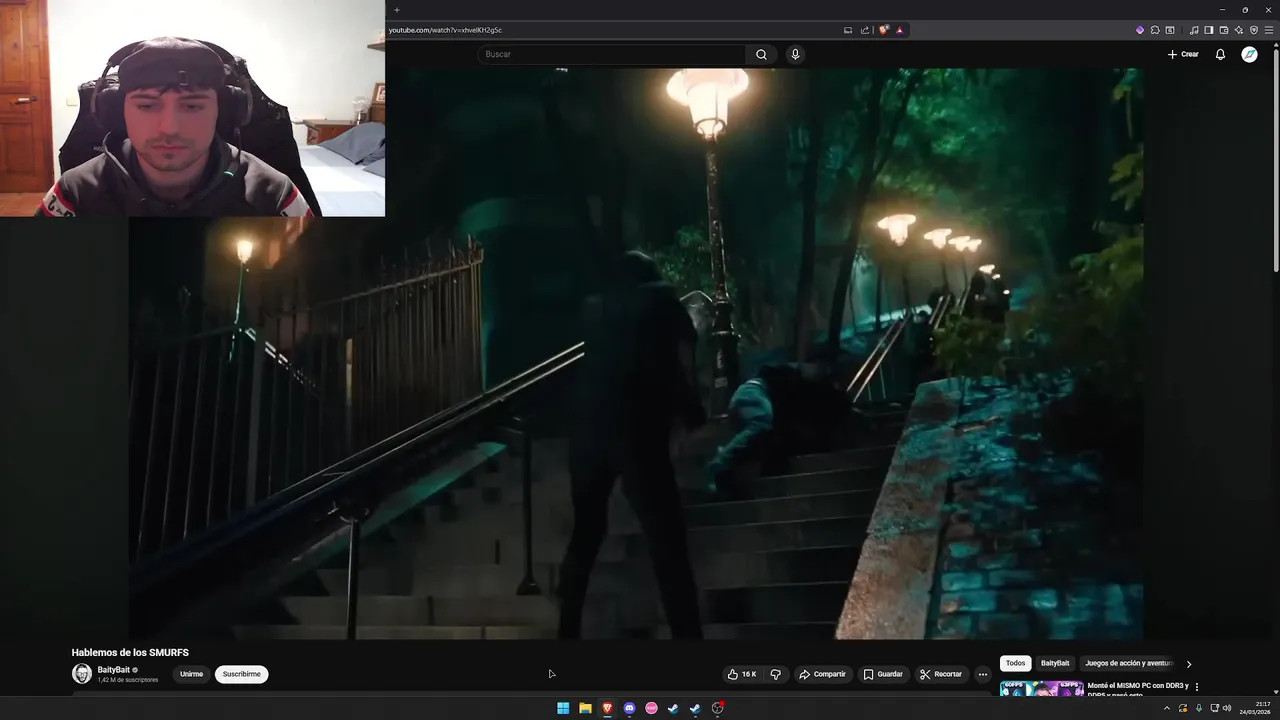Open options menu for Monté el MISMO PC video
The width and height of the screenshot is (1280, 720).
coord(1197,687)
